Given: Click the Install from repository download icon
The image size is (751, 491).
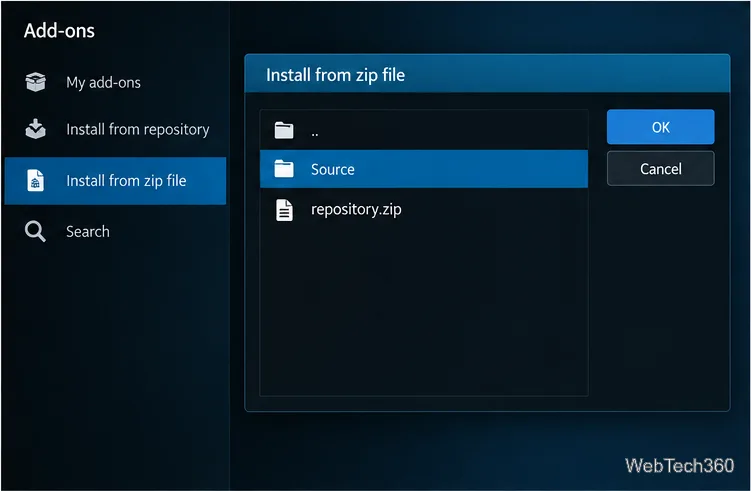Looking at the screenshot, I should (35, 129).
